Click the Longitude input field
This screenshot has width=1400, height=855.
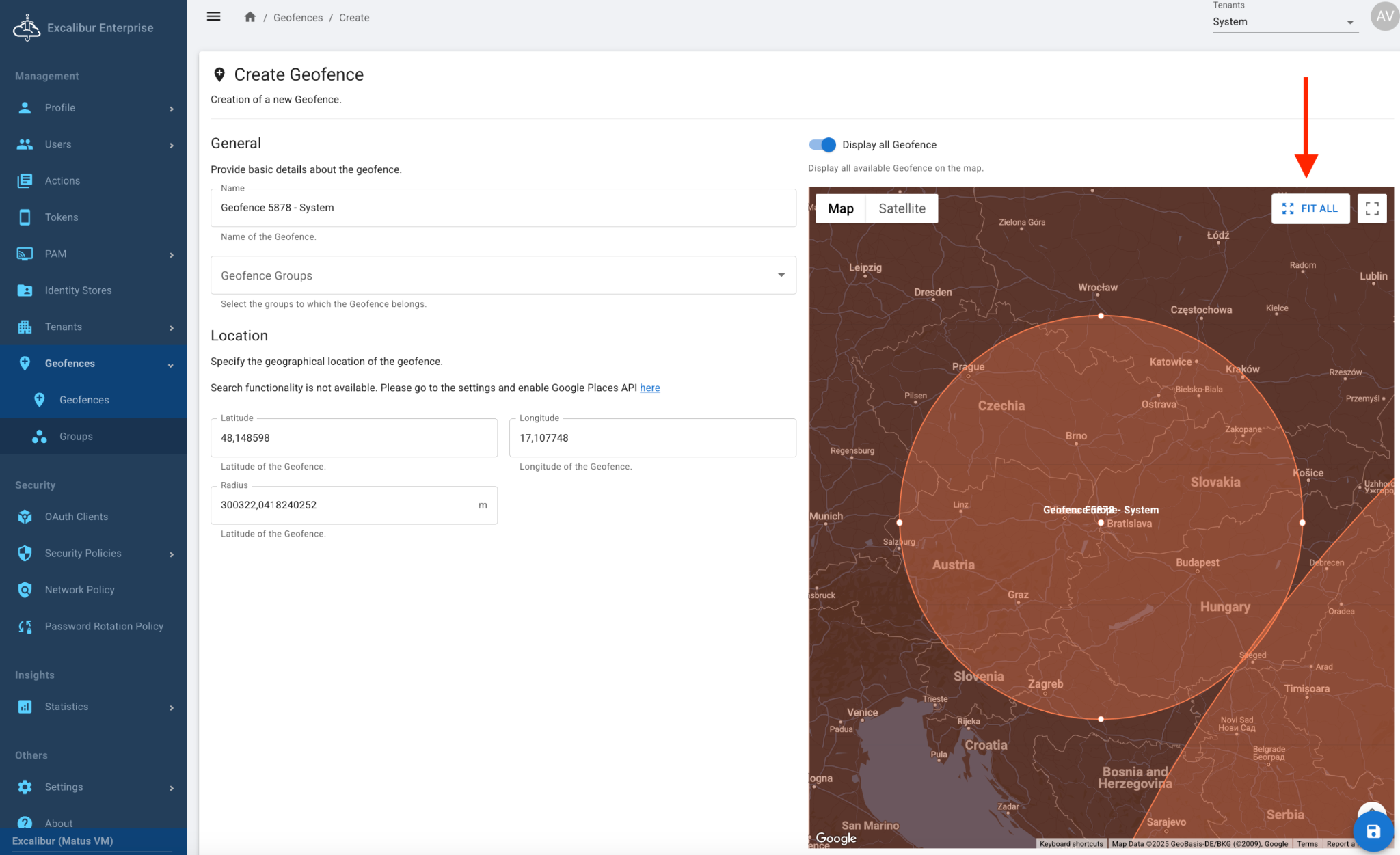652,438
